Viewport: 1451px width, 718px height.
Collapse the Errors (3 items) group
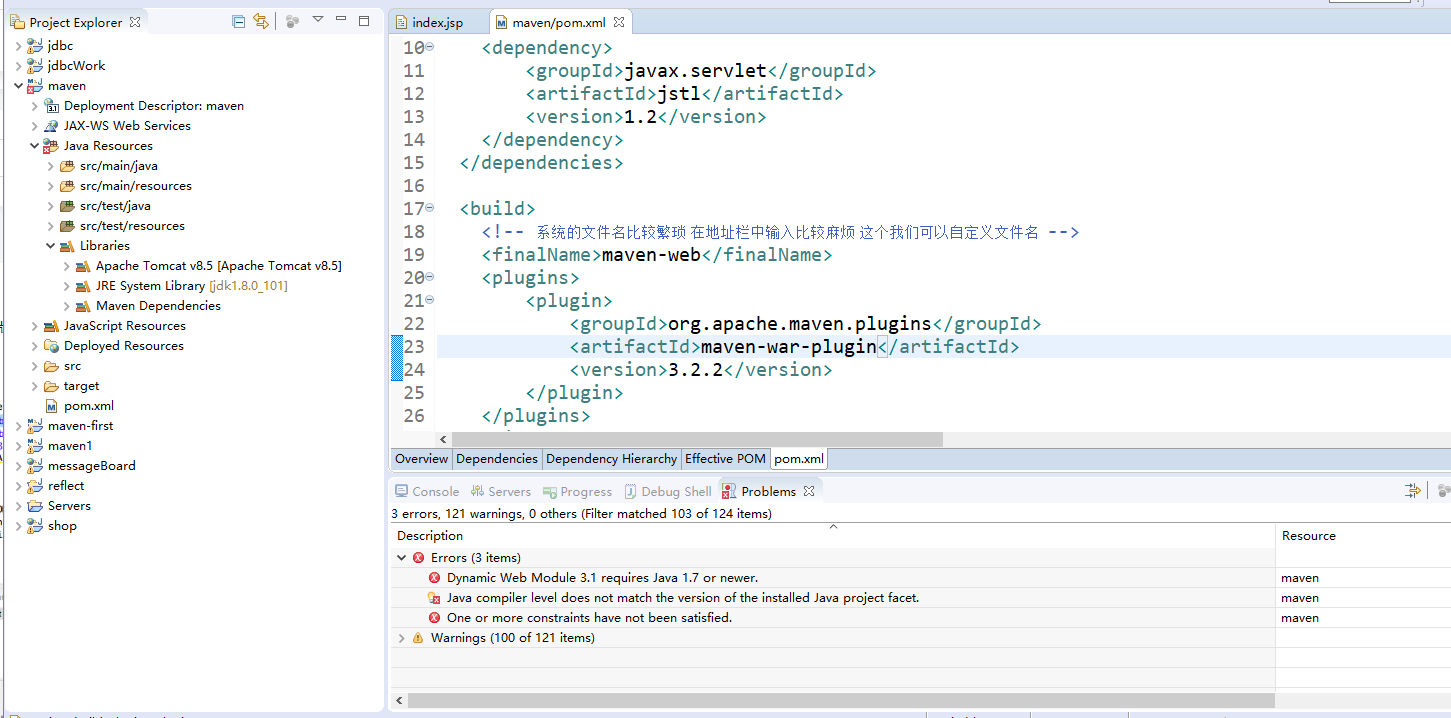[x=402, y=557]
